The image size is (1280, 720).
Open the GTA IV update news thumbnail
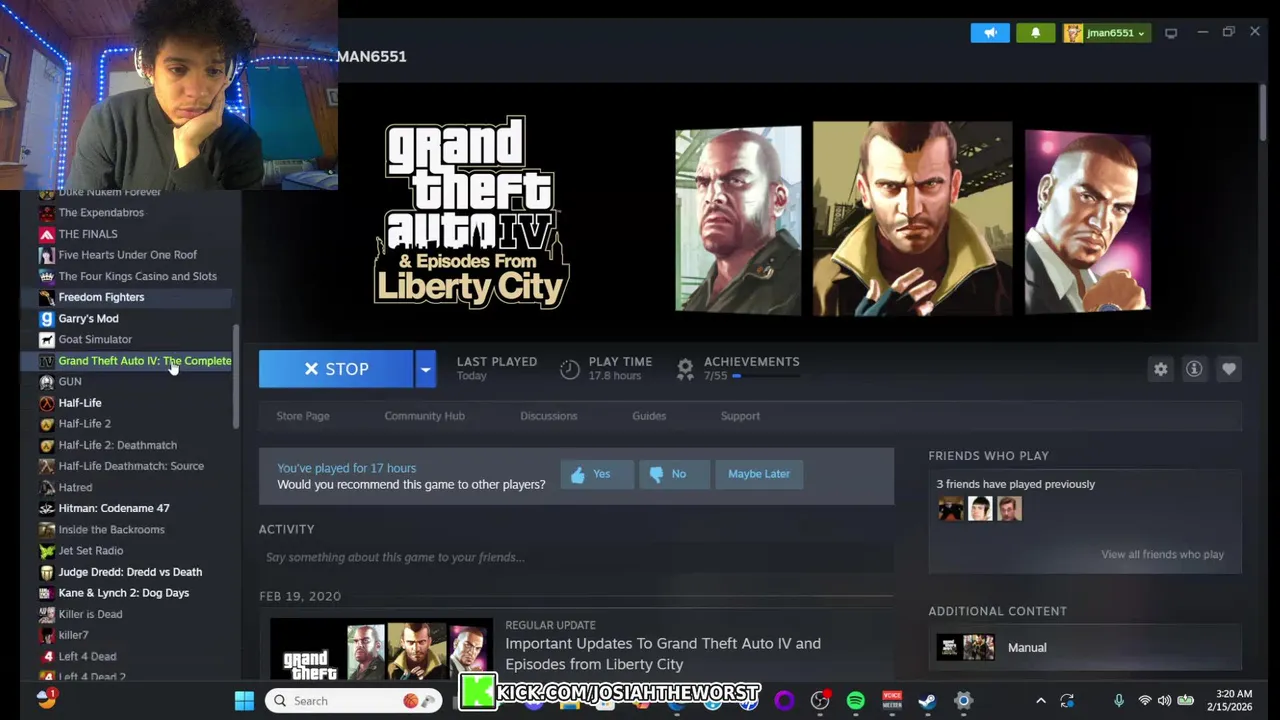point(381,649)
